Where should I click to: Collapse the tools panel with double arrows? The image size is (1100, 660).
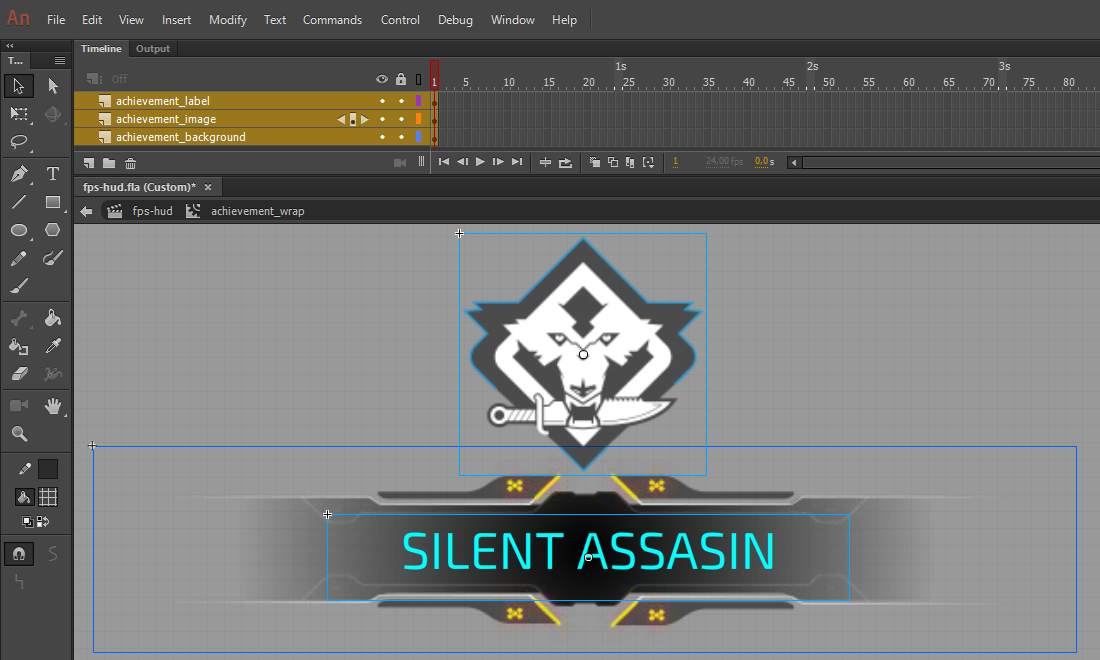pyautogui.click(x=10, y=45)
